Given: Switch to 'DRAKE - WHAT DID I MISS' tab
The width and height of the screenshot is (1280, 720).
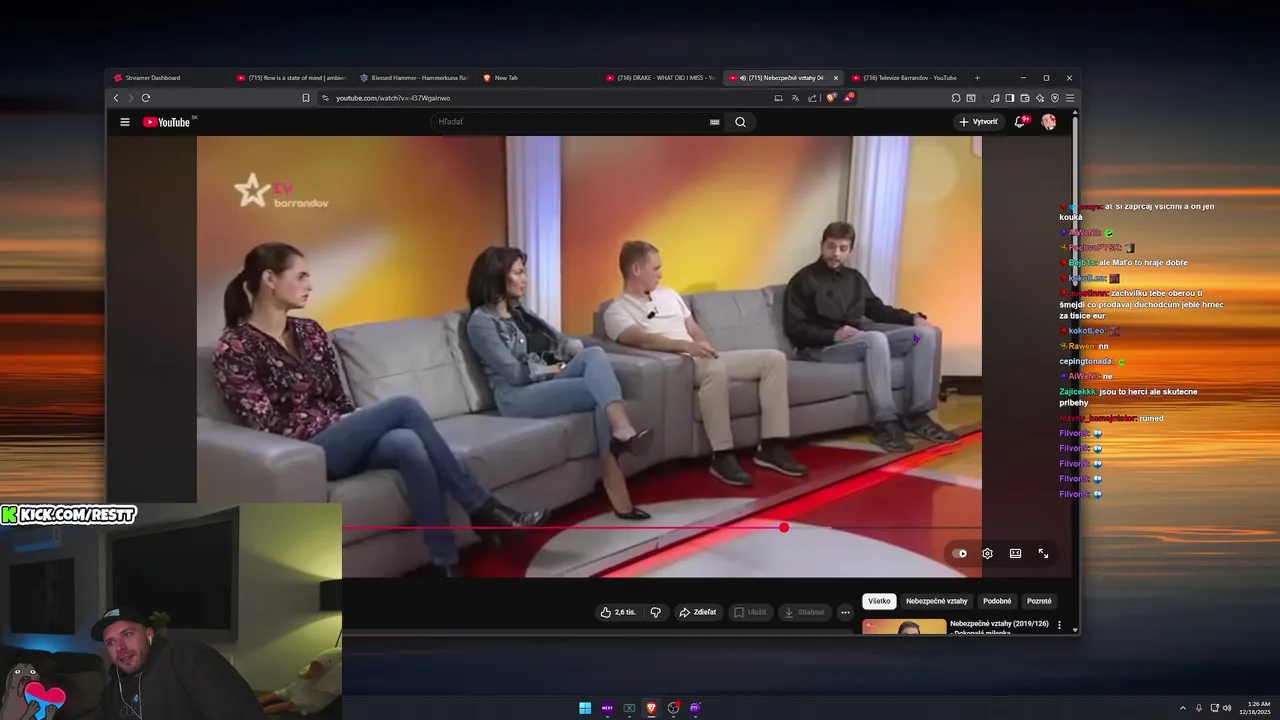Looking at the screenshot, I should [x=660, y=78].
